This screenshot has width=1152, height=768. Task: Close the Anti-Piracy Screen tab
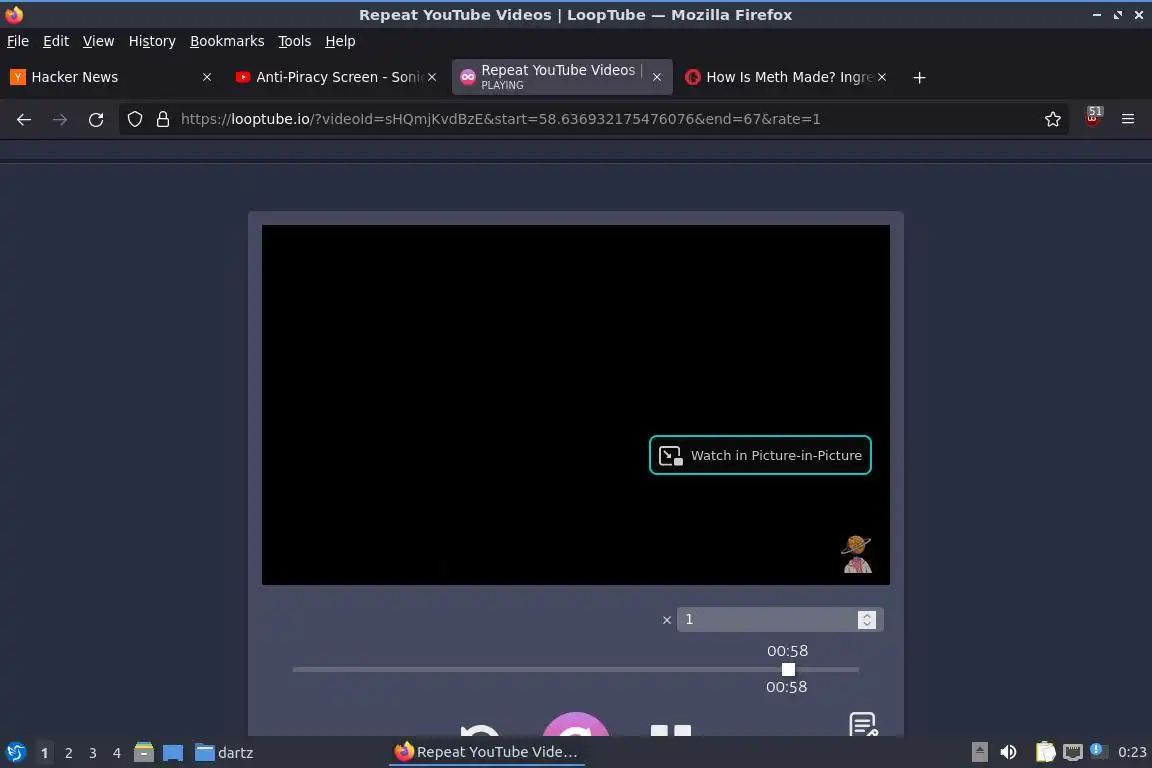click(432, 77)
